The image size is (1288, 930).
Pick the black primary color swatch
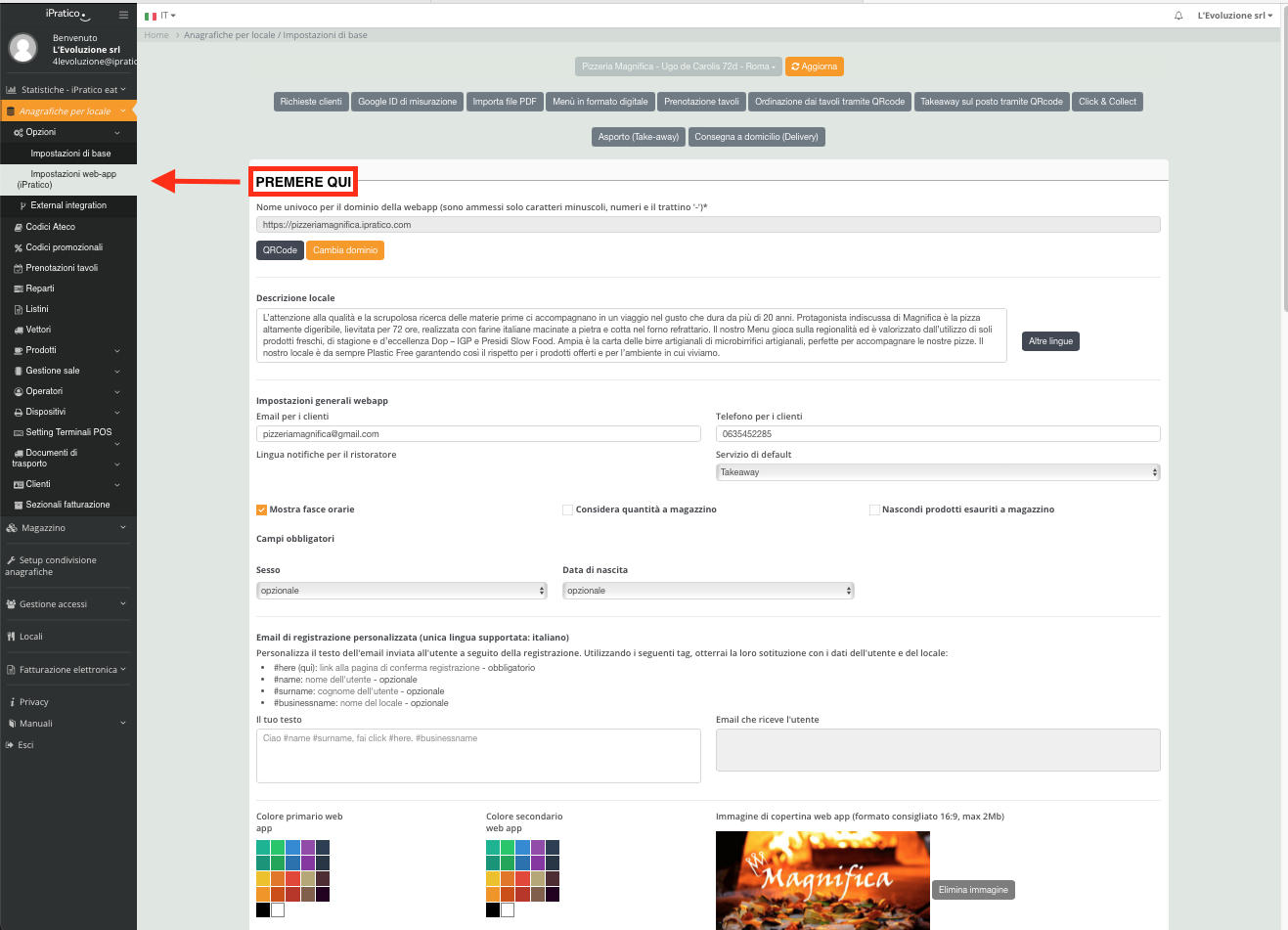coord(262,910)
